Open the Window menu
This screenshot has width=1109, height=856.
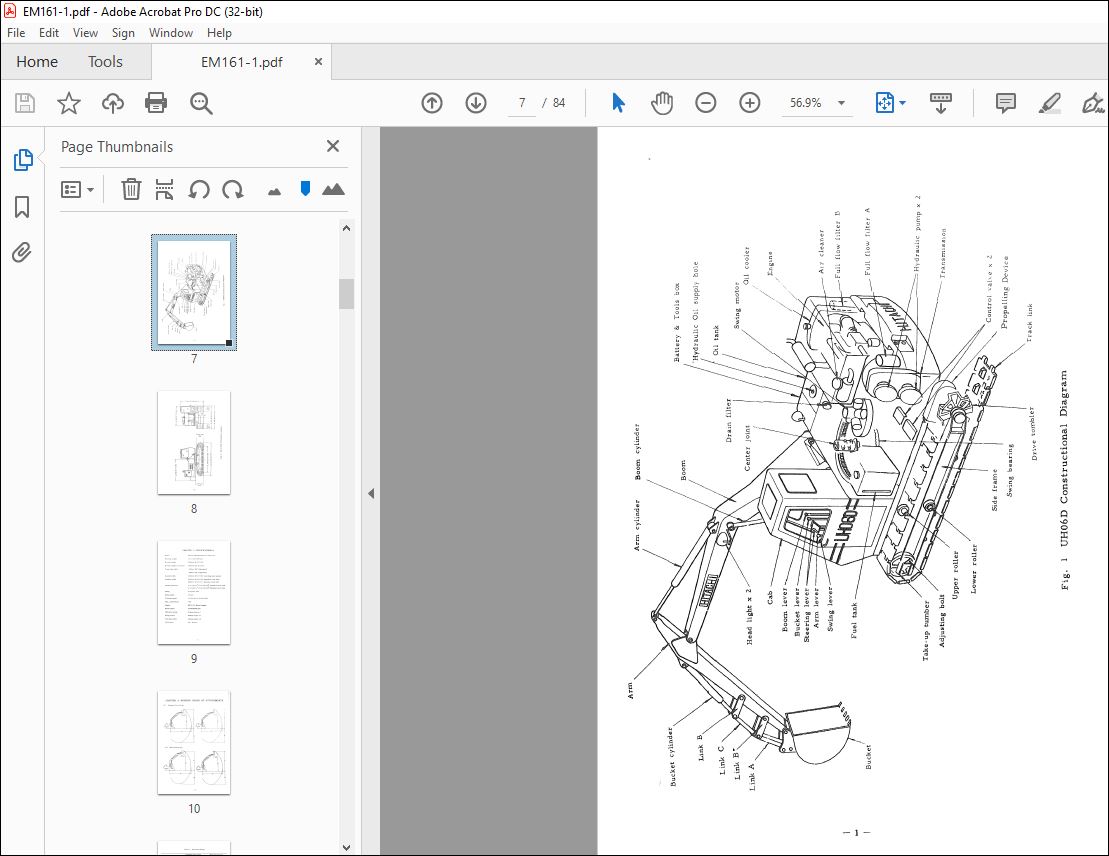click(170, 33)
